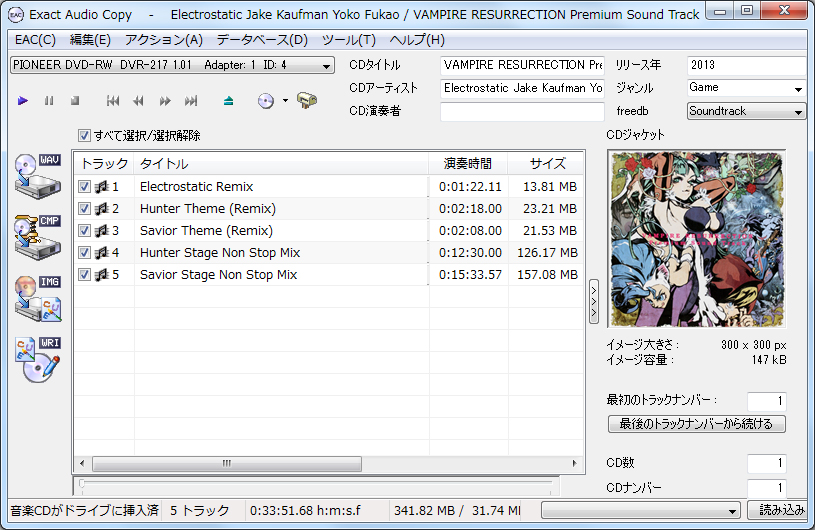Click the duration 0:15:33.57
The width and height of the screenshot is (815, 530).
470,274
